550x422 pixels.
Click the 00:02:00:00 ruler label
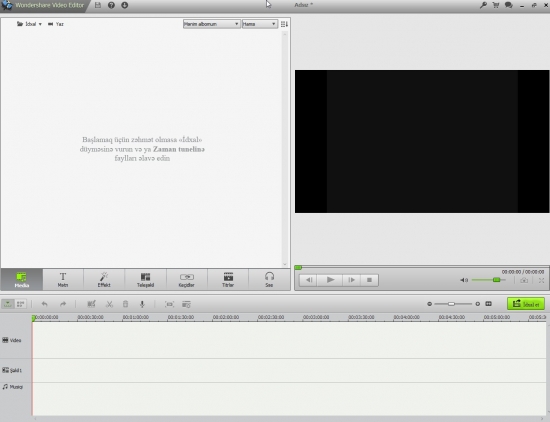coord(226,317)
